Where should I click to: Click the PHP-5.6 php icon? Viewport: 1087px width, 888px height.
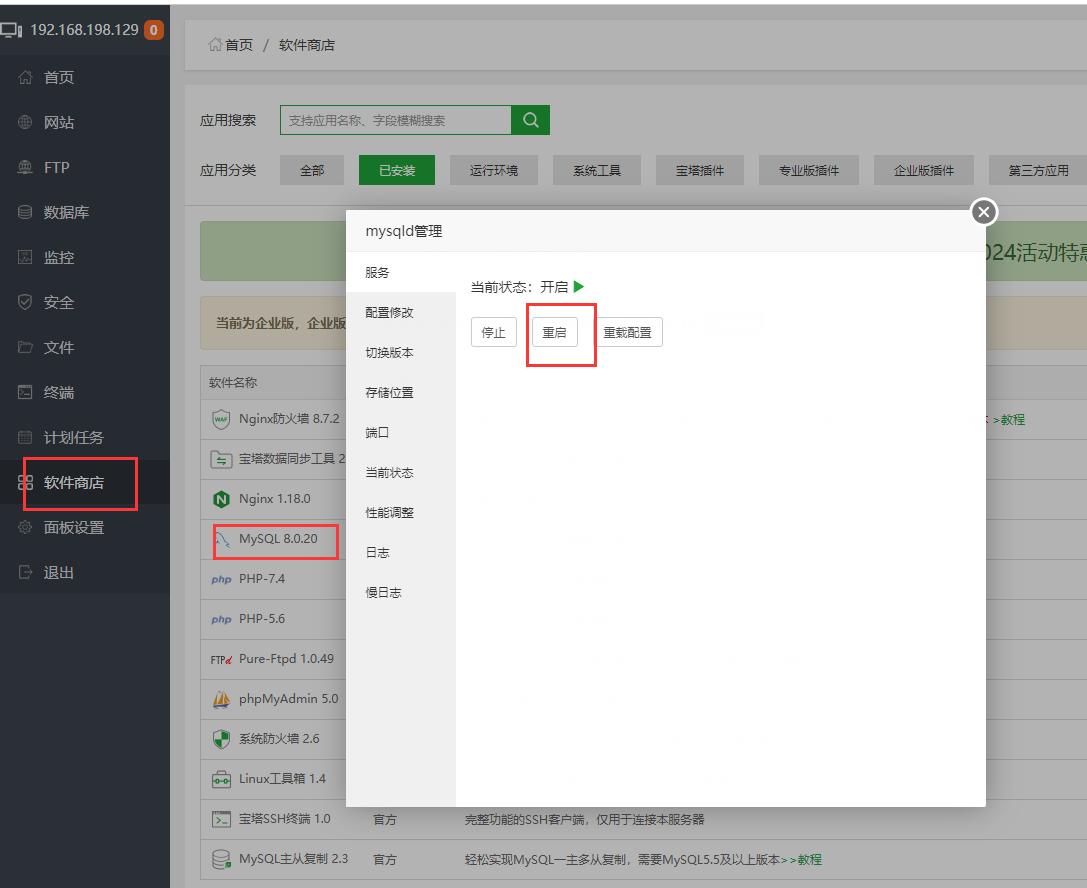tap(221, 620)
